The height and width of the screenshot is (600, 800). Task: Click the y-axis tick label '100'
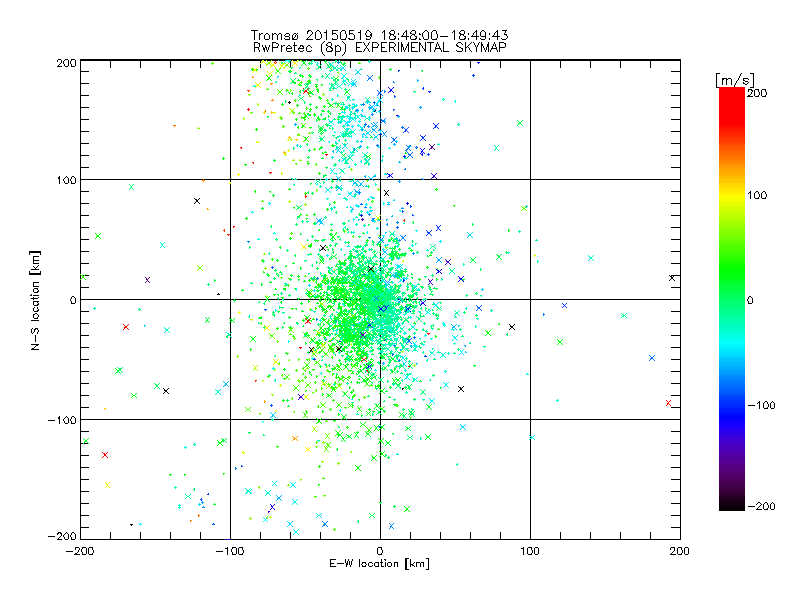(67, 180)
